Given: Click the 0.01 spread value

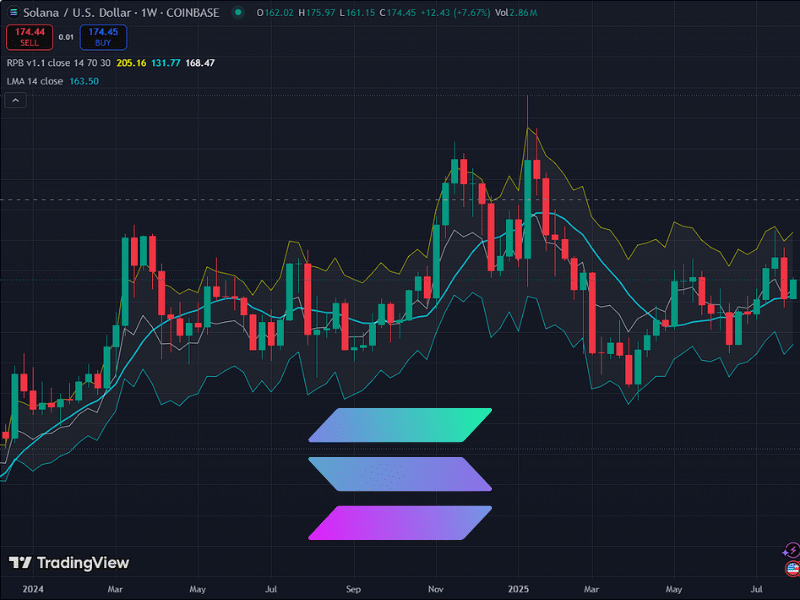Looking at the screenshot, I should click(x=66, y=37).
